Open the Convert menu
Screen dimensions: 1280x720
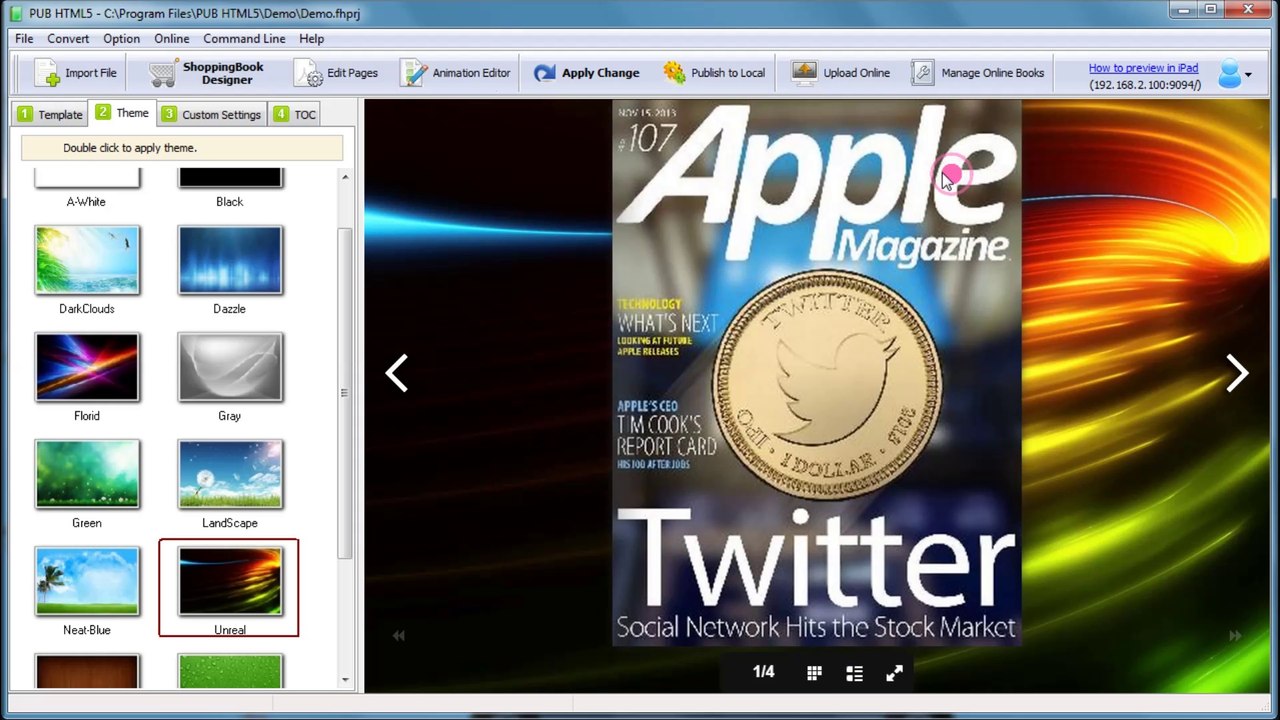(68, 39)
